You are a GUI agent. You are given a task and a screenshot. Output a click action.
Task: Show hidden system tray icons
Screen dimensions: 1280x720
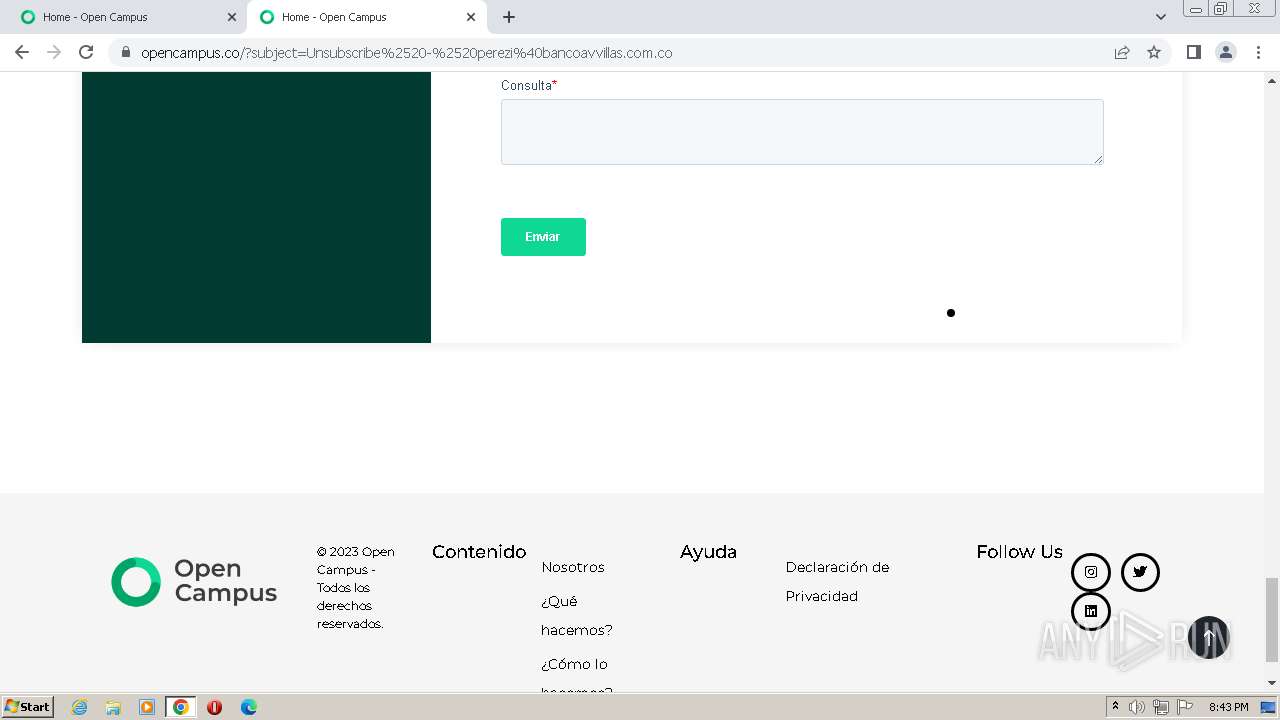(1115, 707)
